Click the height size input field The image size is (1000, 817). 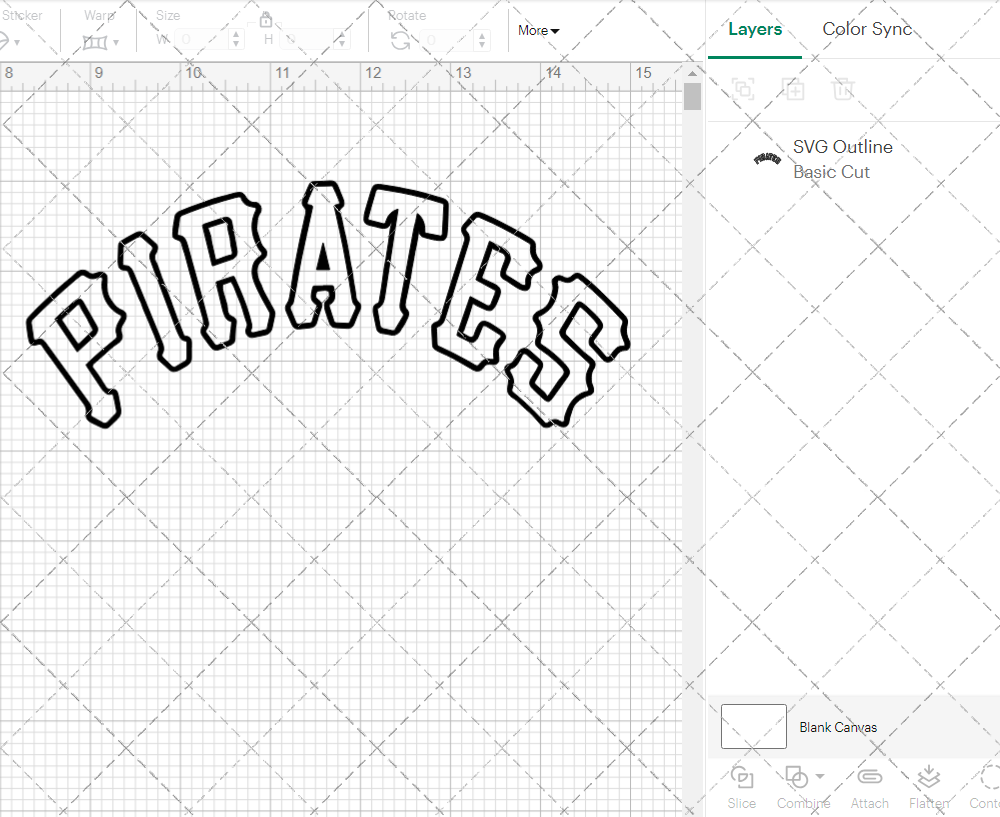tap(307, 40)
